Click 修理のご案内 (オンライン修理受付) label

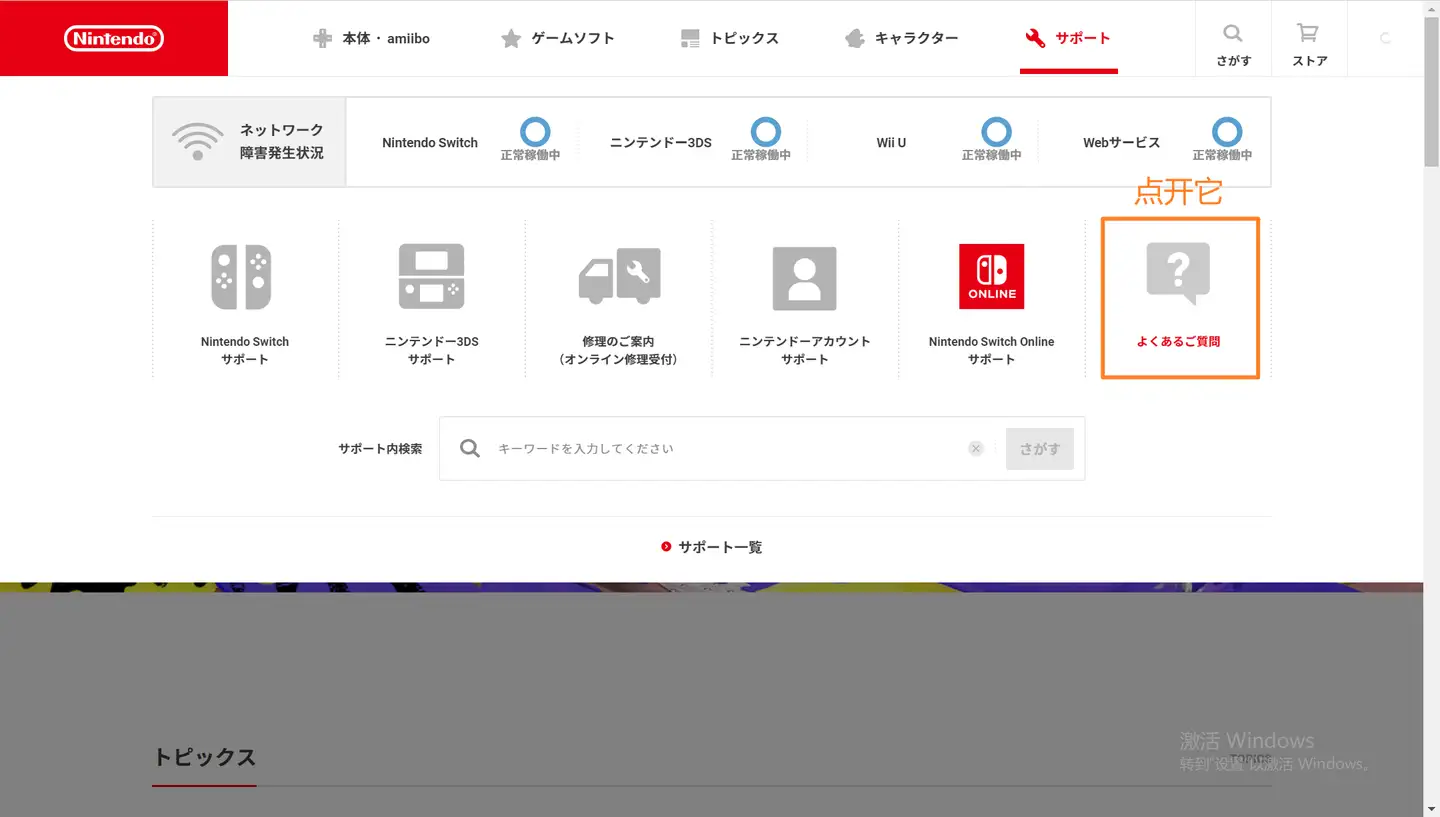pyautogui.click(x=618, y=350)
